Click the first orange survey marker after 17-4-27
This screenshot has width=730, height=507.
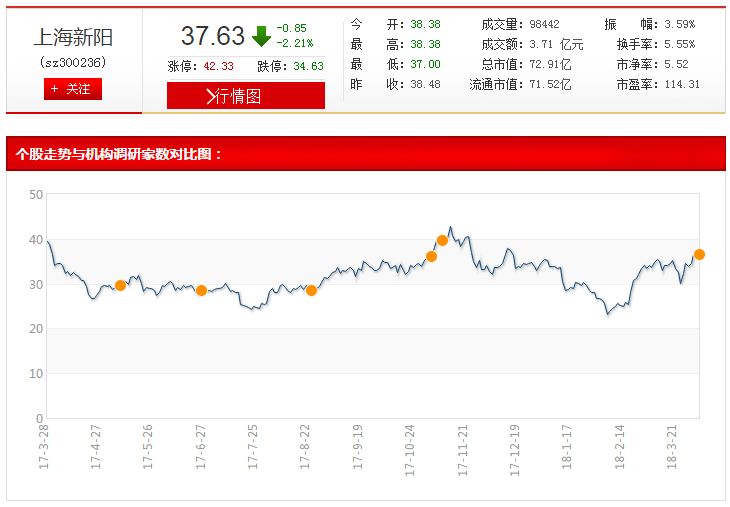(x=120, y=285)
